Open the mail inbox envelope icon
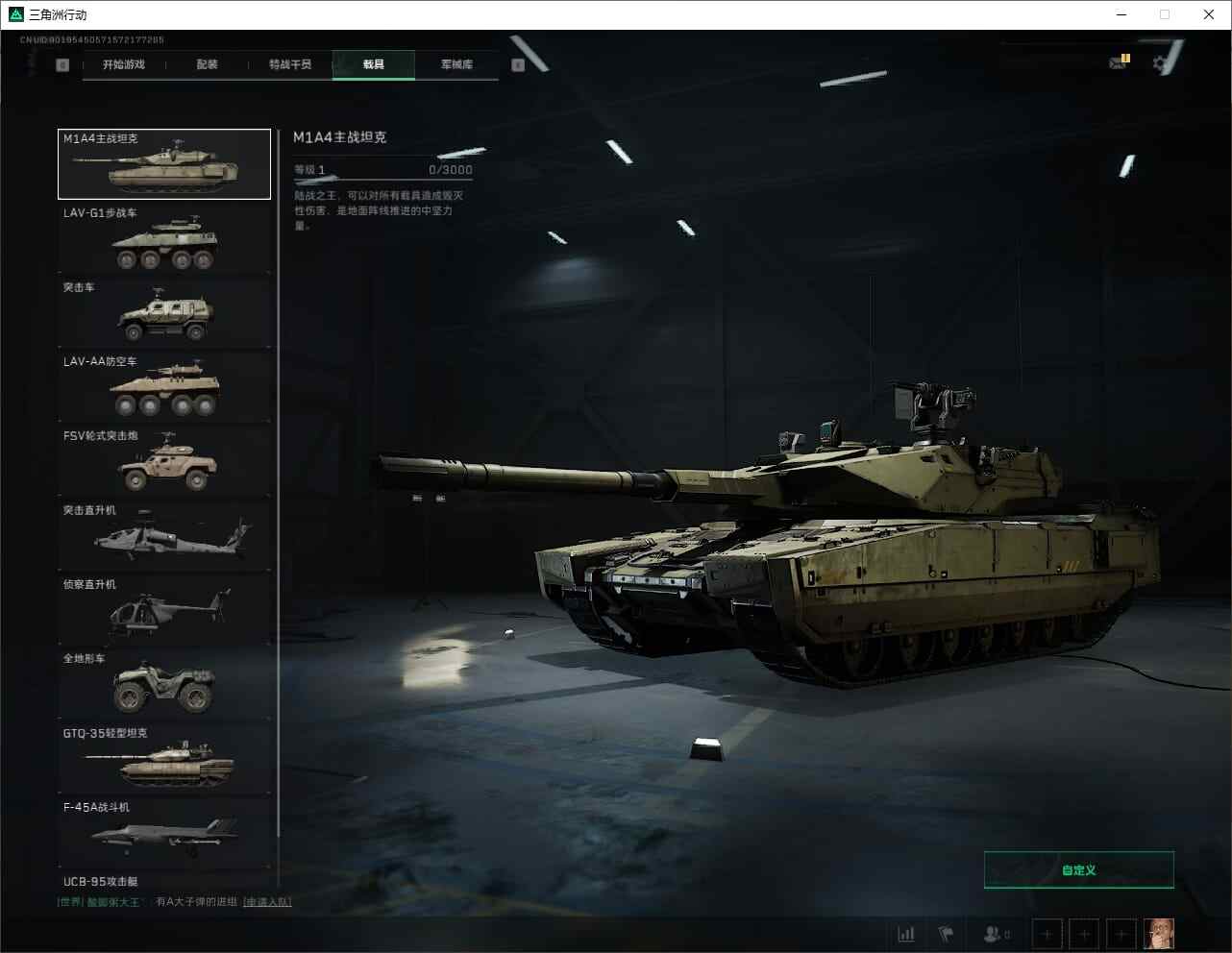The height and width of the screenshot is (953, 1232). point(1118,63)
